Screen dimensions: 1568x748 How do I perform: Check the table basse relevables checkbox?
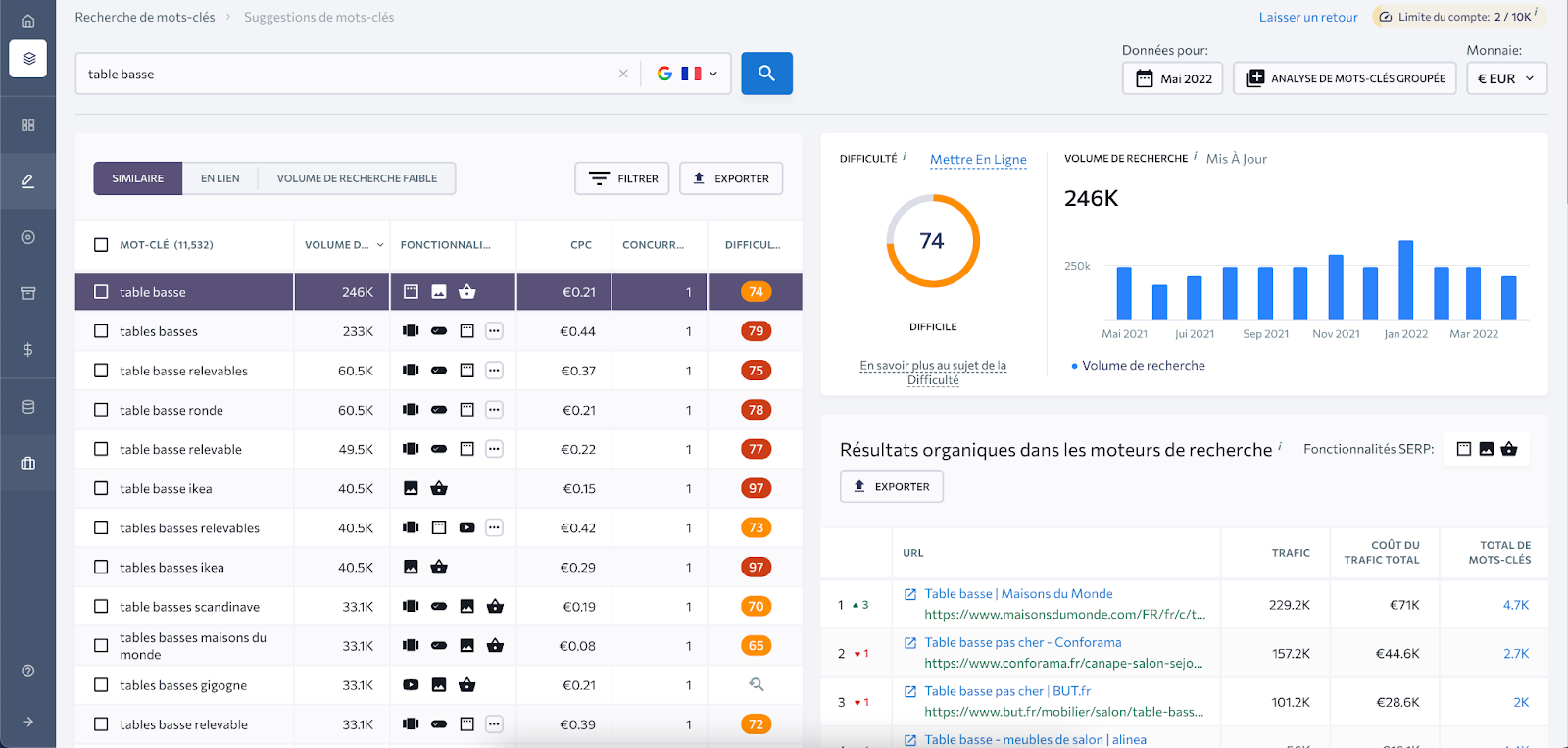point(101,371)
